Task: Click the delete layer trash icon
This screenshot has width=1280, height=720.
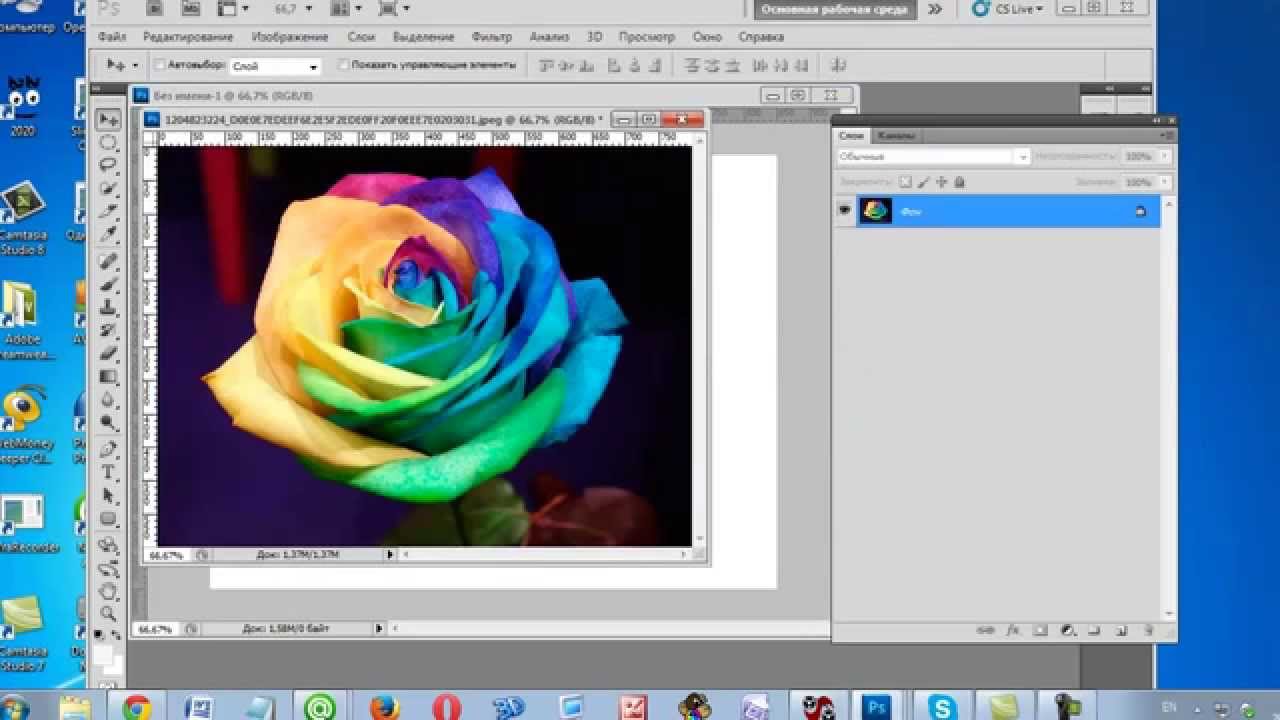Action: tap(1147, 631)
